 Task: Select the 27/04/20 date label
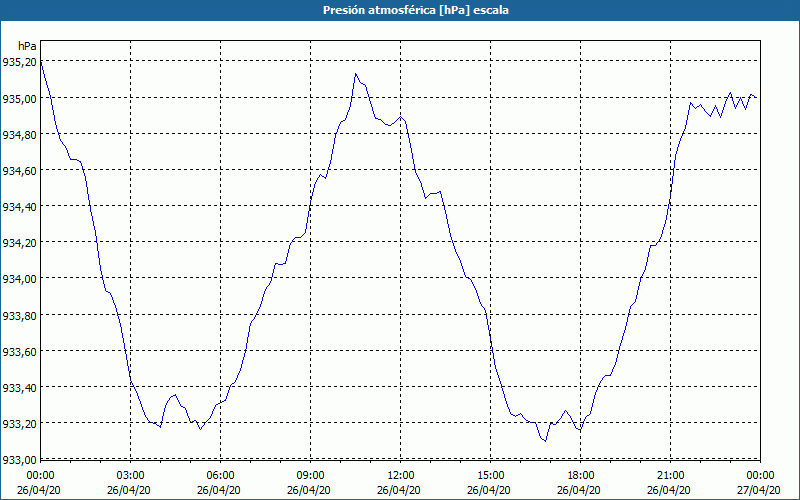759,490
